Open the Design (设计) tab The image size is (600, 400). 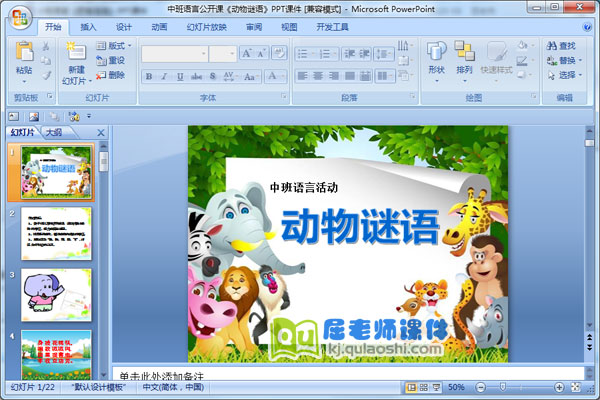pyautogui.click(x=124, y=27)
